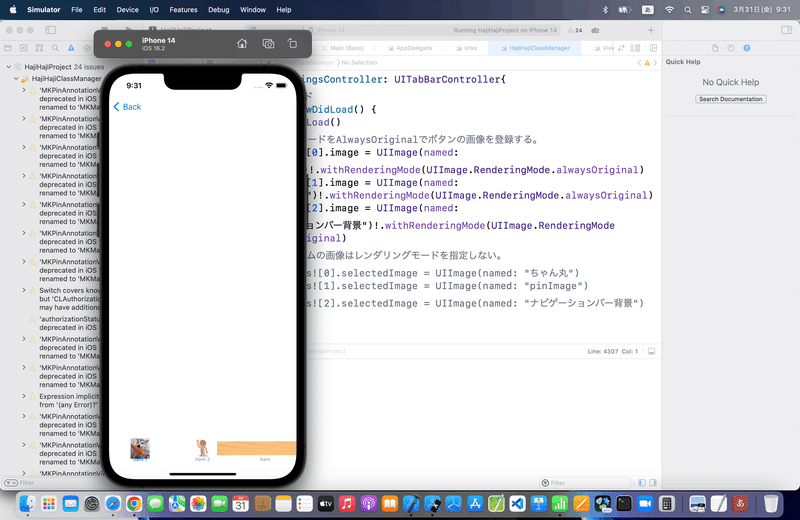The image size is (800, 520).
Task: Toggle Xcode navigator sidebar visibility
Action: click(51, 30)
